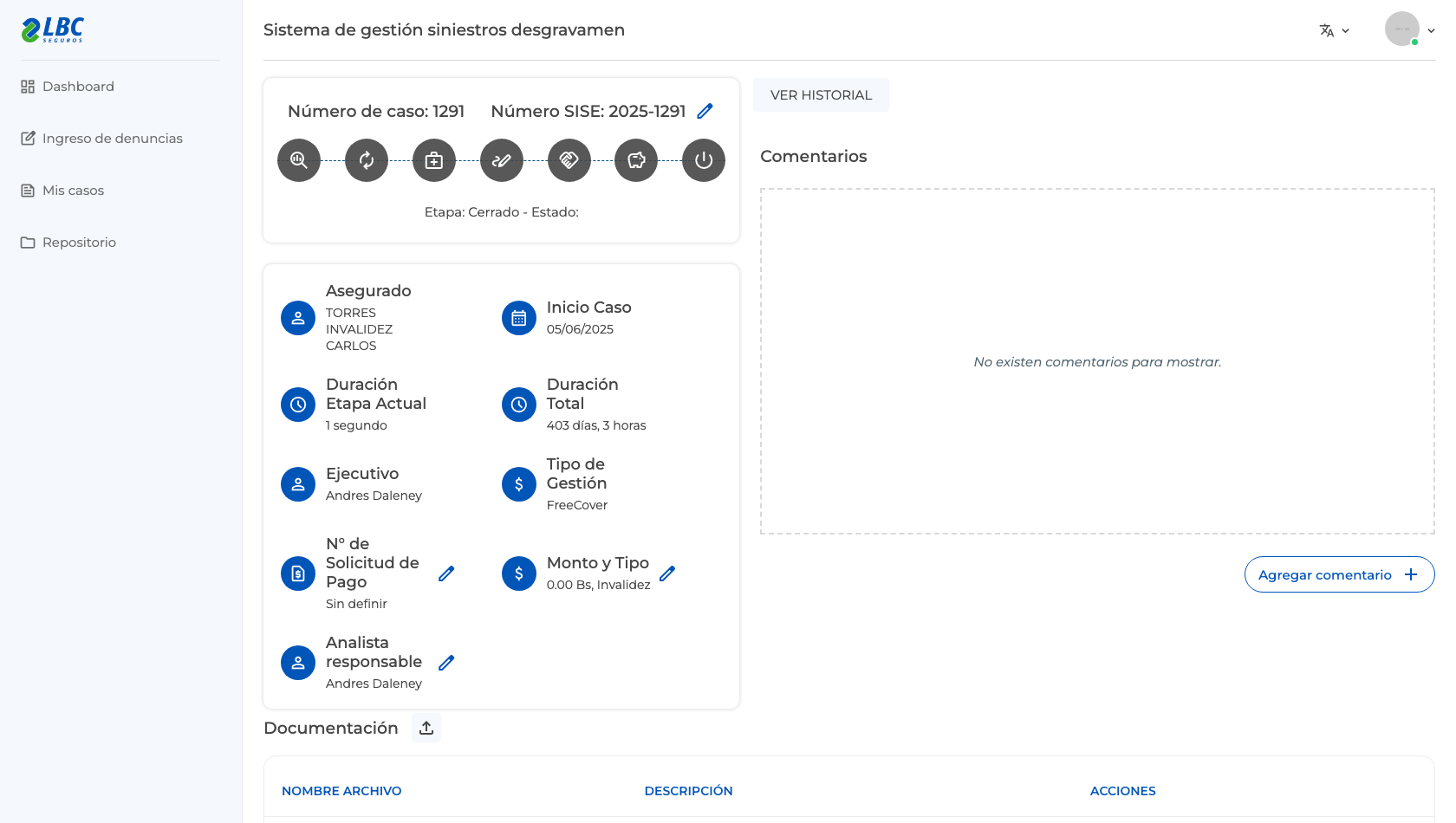Click the handshake stage icon
The height and width of the screenshot is (823, 1456).
pyautogui.click(x=569, y=160)
